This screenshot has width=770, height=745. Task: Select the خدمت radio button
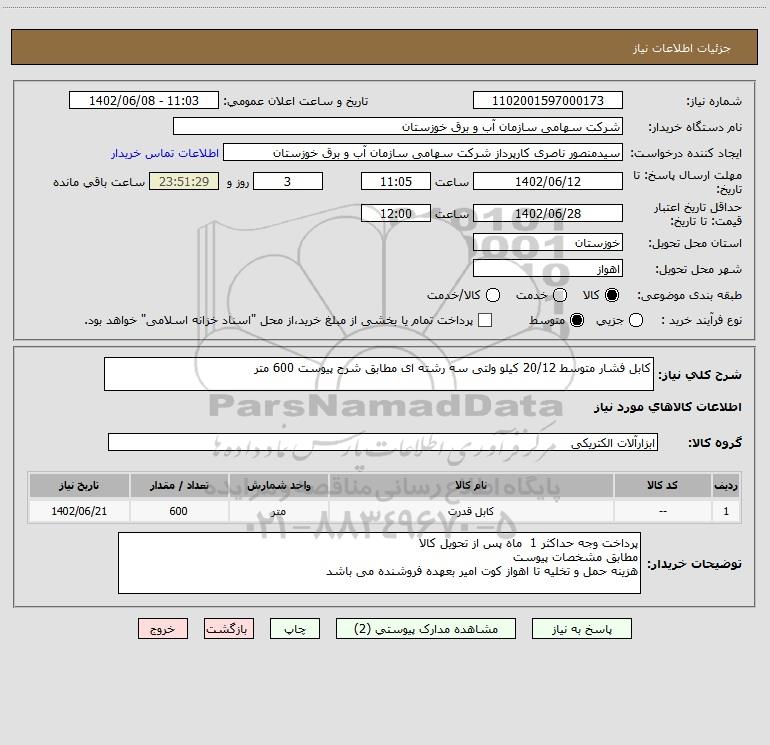[x=560, y=295]
